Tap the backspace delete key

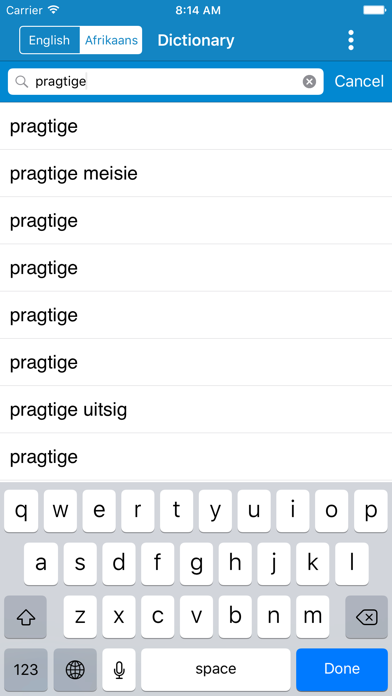(367, 617)
